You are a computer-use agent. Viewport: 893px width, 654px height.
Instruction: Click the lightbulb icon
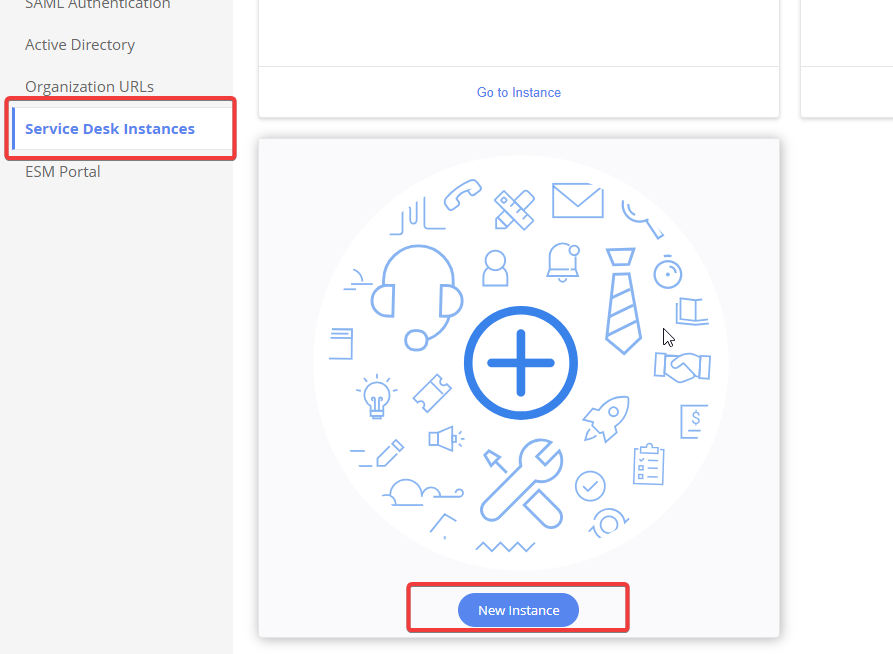pyautogui.click(x=377, y=397)
